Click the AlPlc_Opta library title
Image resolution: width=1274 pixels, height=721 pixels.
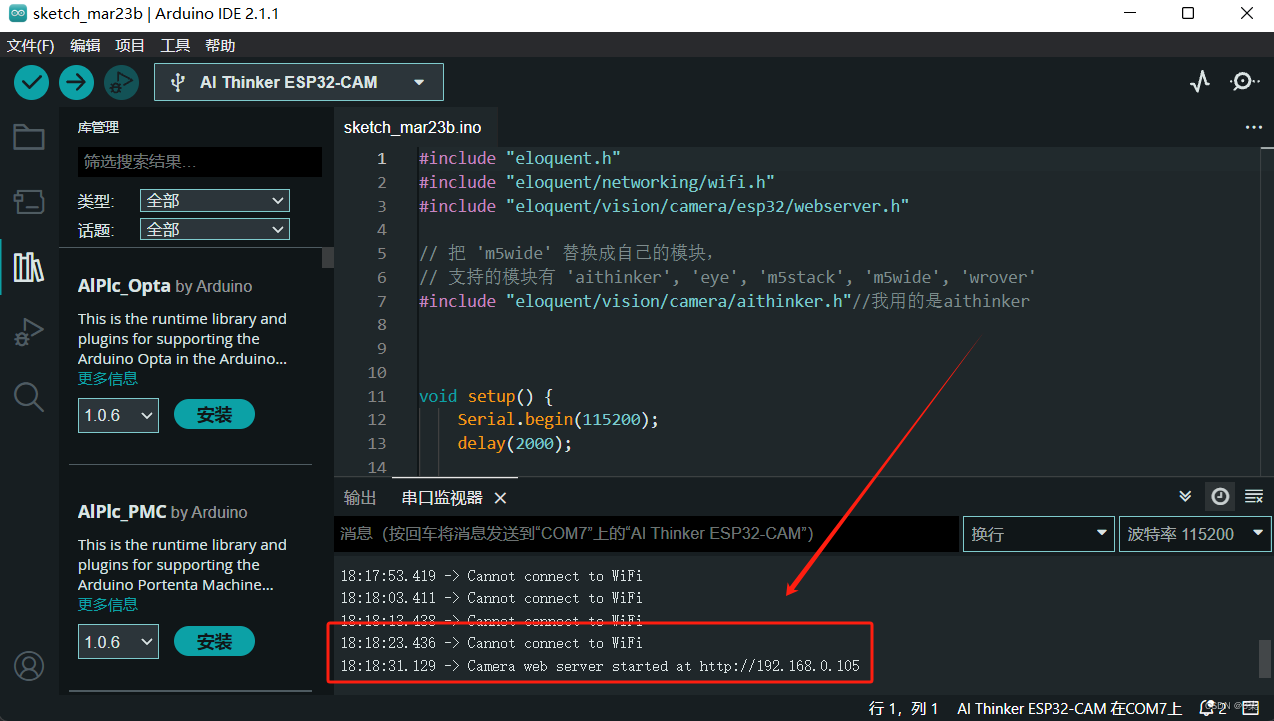(124, 286)
